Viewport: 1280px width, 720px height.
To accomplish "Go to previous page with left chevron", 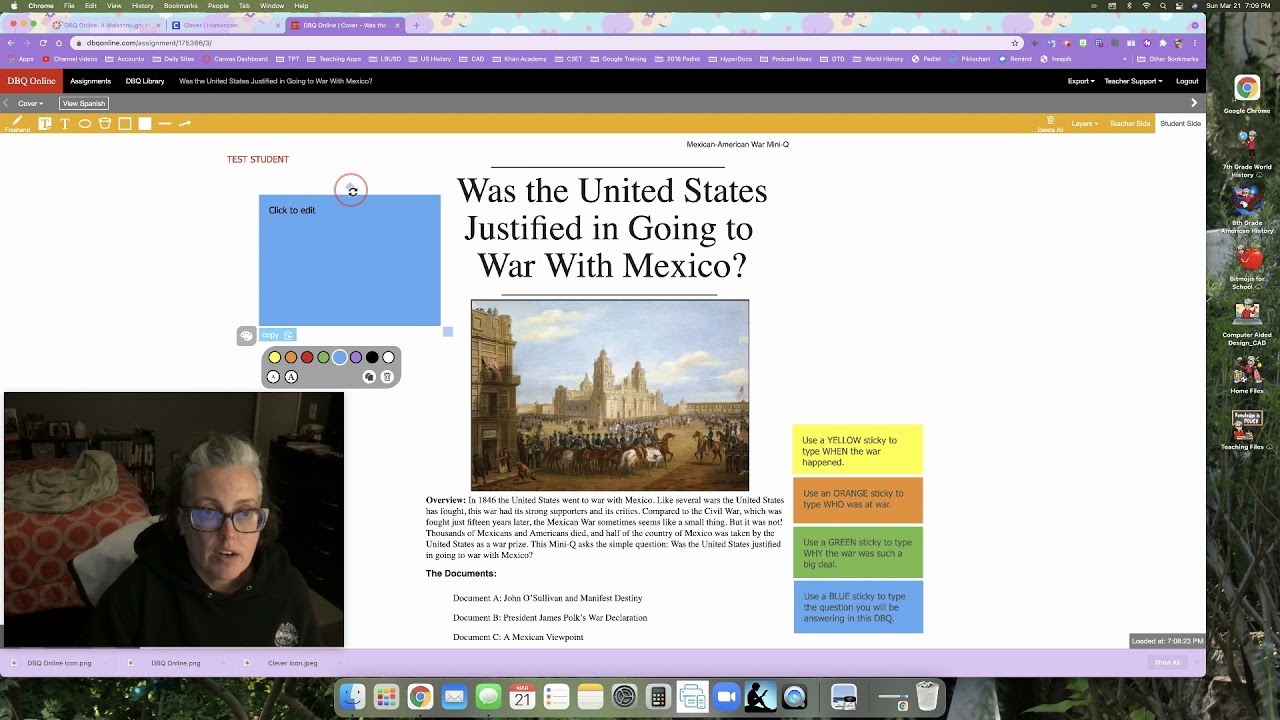I will pyautogui.click(x=6, y=103).
